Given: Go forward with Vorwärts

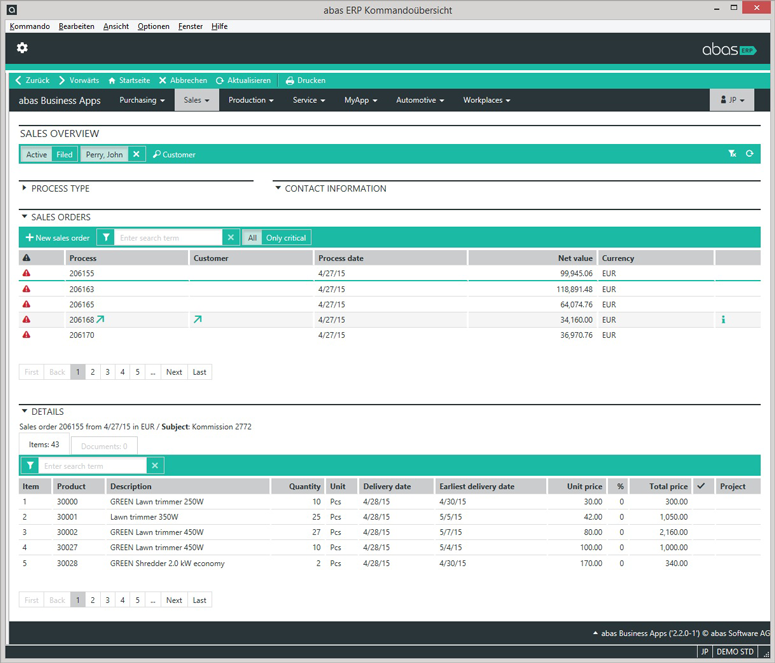Looking at the screenshot, I should [x=79, y=80].
